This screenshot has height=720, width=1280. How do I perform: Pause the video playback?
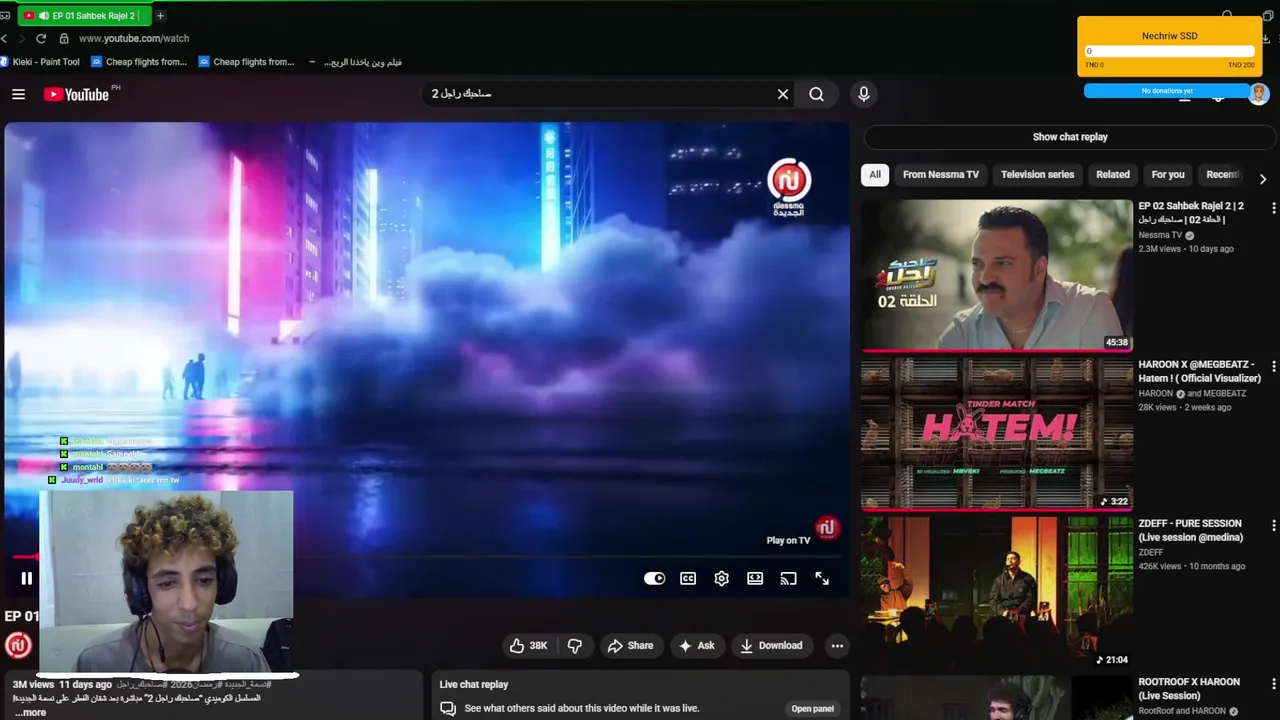(27, 578)
